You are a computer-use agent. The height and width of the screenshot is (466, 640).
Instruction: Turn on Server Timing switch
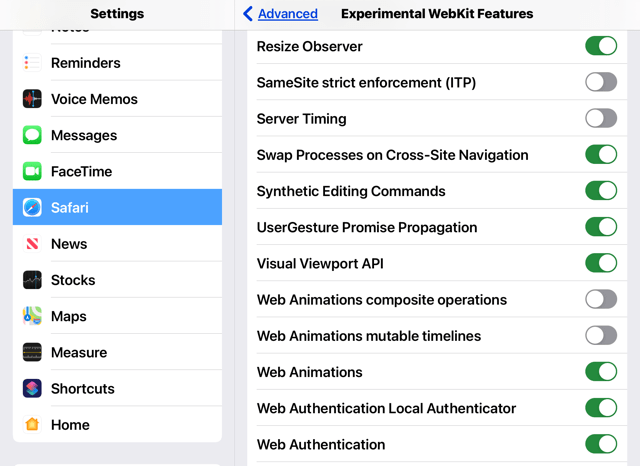[601, 118]
